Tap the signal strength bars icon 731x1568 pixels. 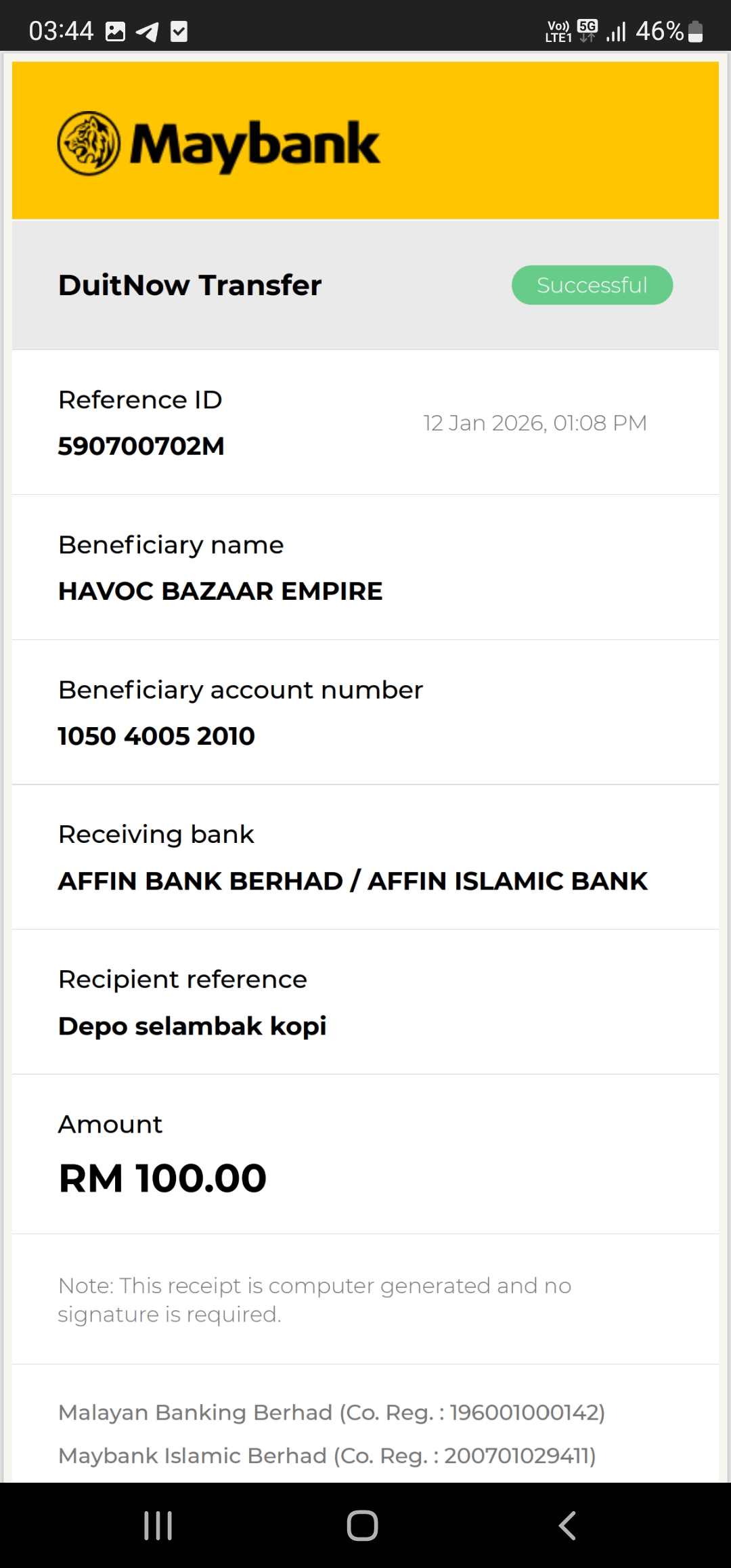coord(616,32)
